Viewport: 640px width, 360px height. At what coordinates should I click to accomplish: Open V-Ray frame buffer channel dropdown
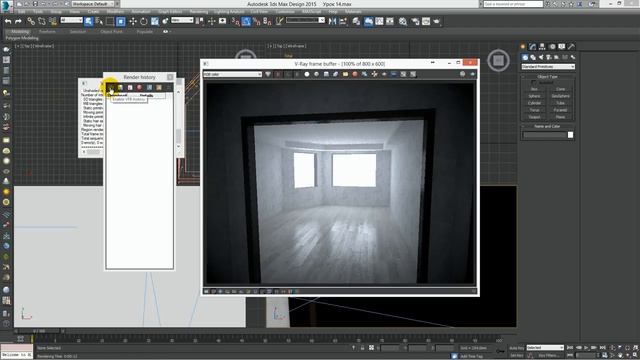[x=233, y=74]
